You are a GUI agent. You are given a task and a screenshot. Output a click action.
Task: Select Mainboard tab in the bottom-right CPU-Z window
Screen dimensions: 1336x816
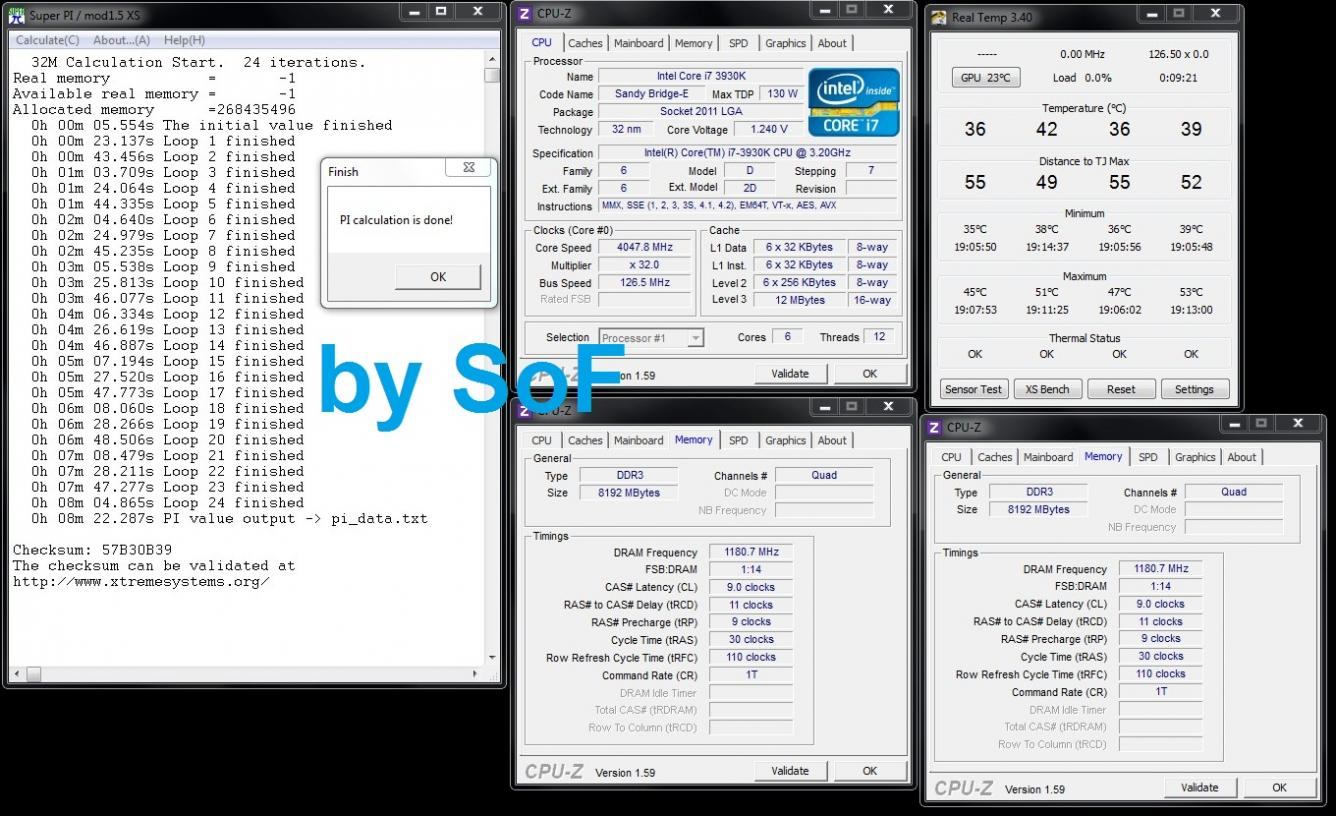pyautogui.click(x=1048, y=457)
